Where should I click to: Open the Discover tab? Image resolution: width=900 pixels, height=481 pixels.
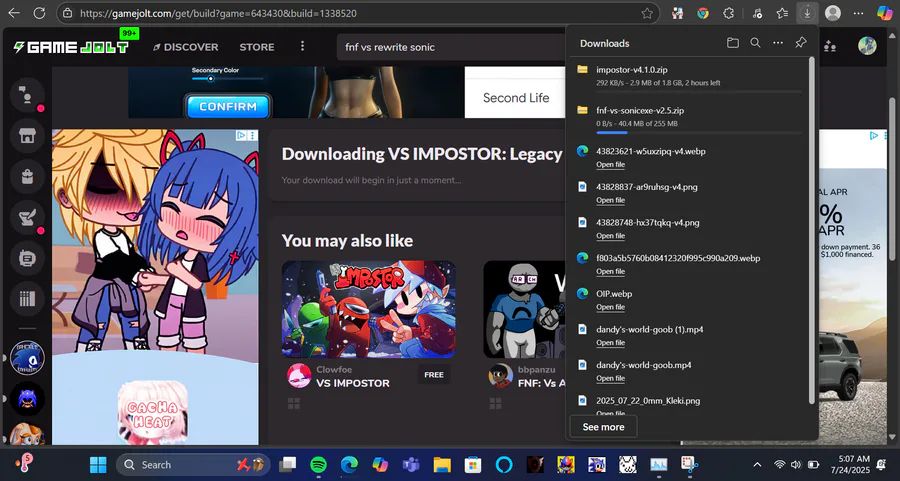click(x=185, y=47)
